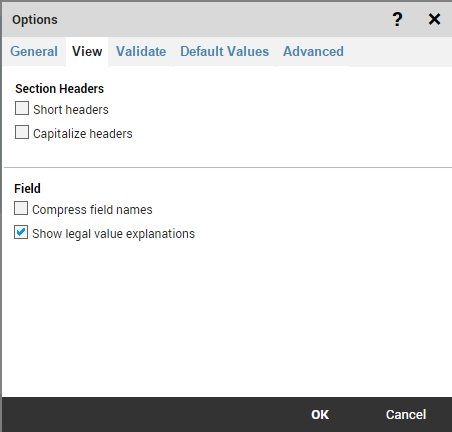Click the 'Short headers' label text

[x=71, y=110]
